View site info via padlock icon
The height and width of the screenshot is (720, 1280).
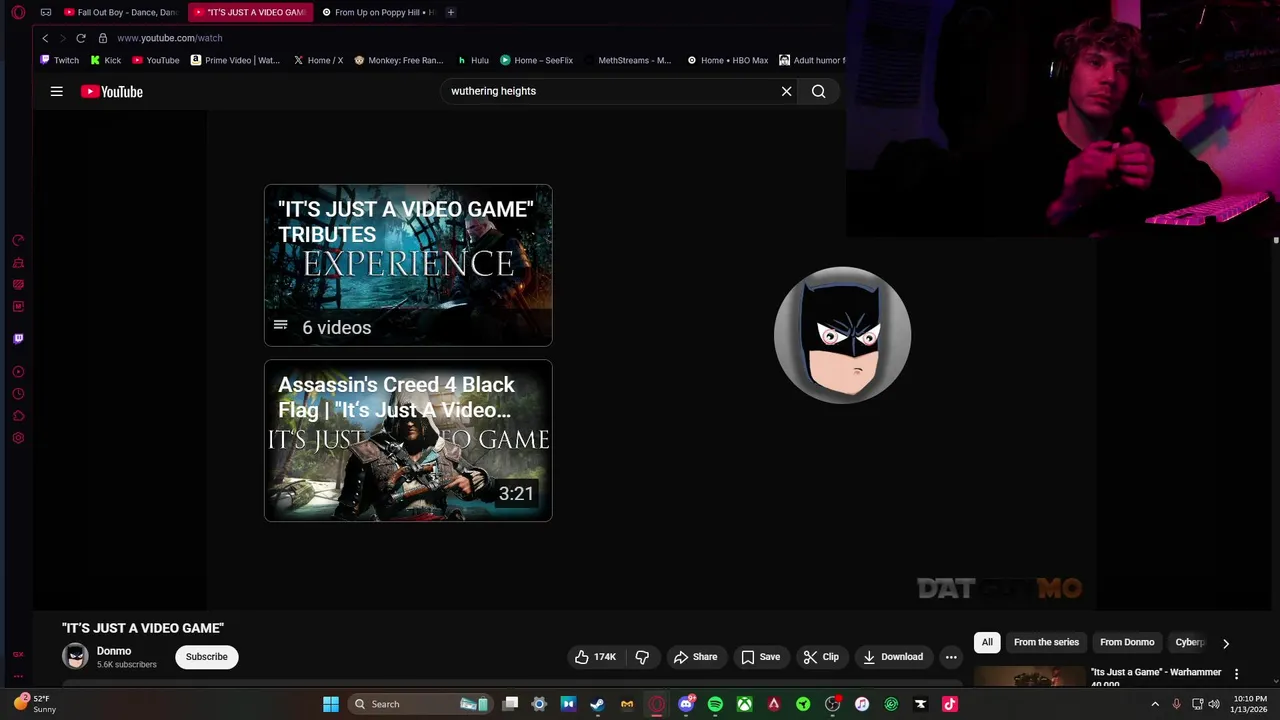point(102,38)
